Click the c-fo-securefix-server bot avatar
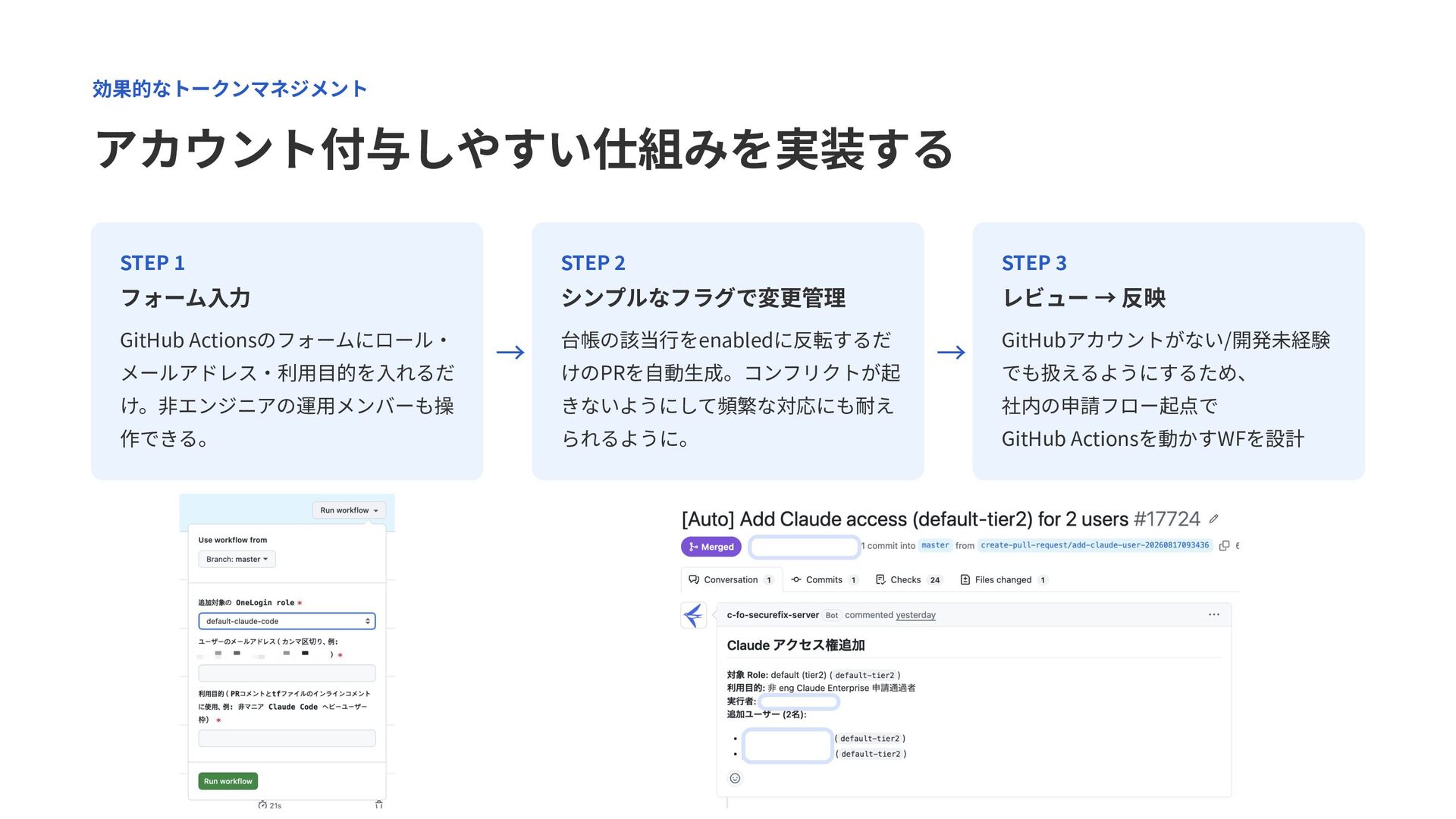The height and width of the screenshot is (819, 1456). click(694, 615)
